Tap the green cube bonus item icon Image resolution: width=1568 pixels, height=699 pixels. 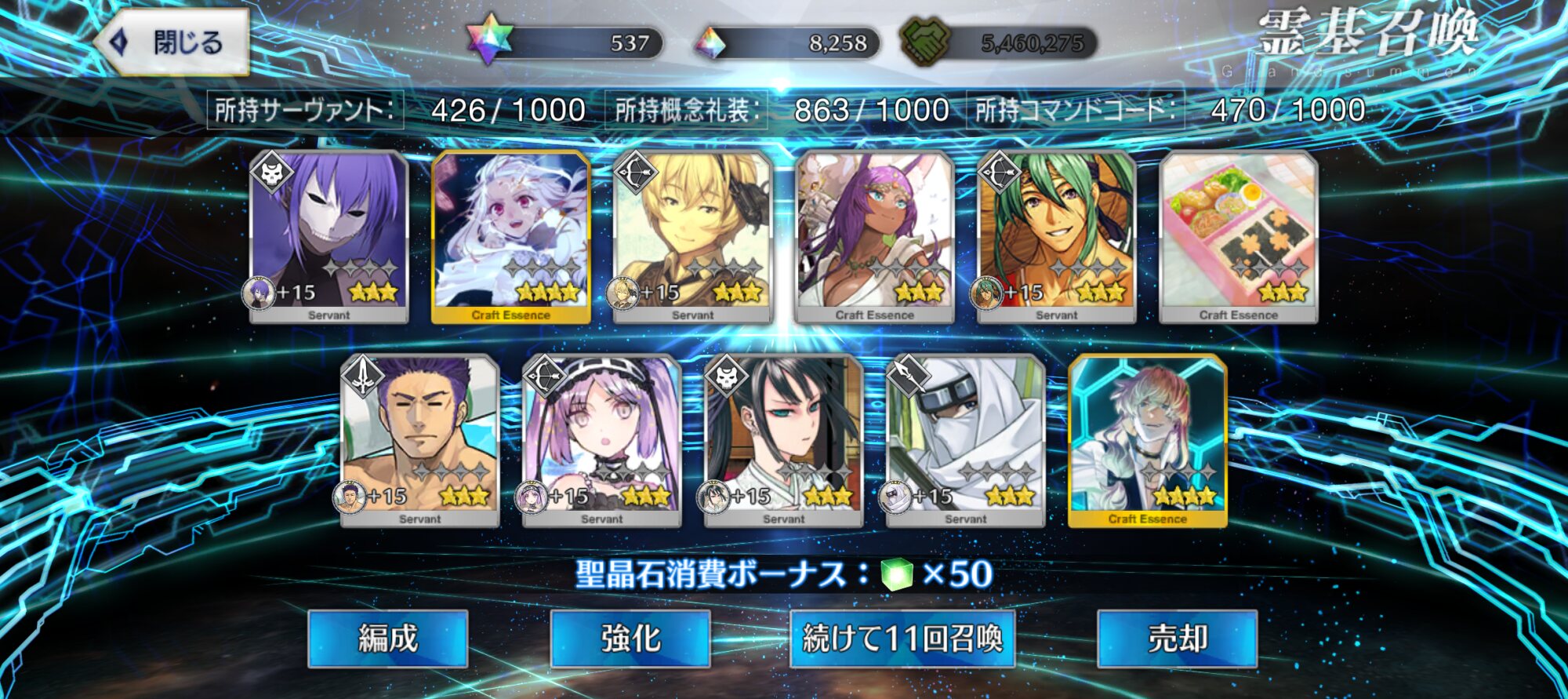[898, 574]
